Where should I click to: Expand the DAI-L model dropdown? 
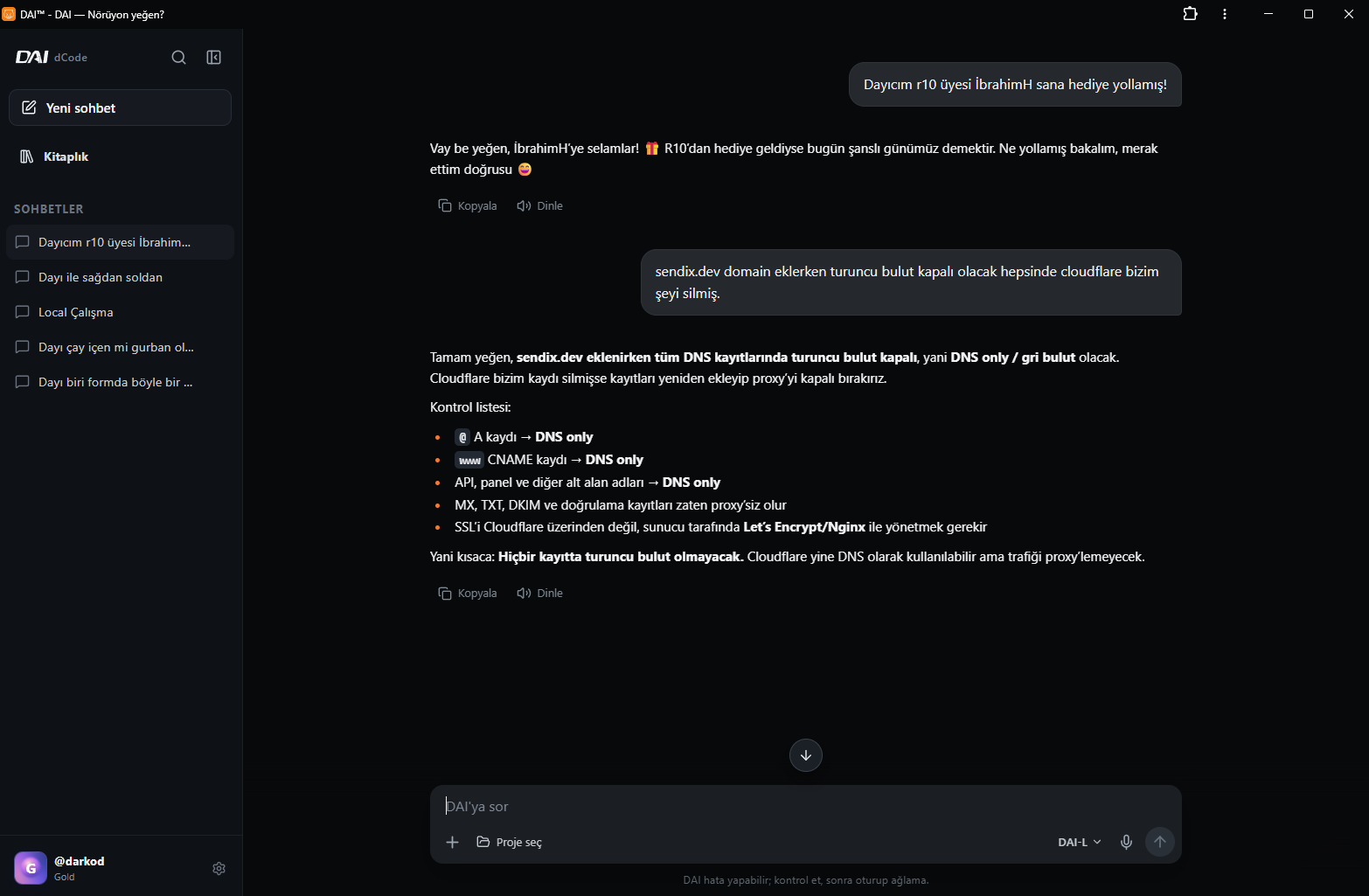[1080, 842]
